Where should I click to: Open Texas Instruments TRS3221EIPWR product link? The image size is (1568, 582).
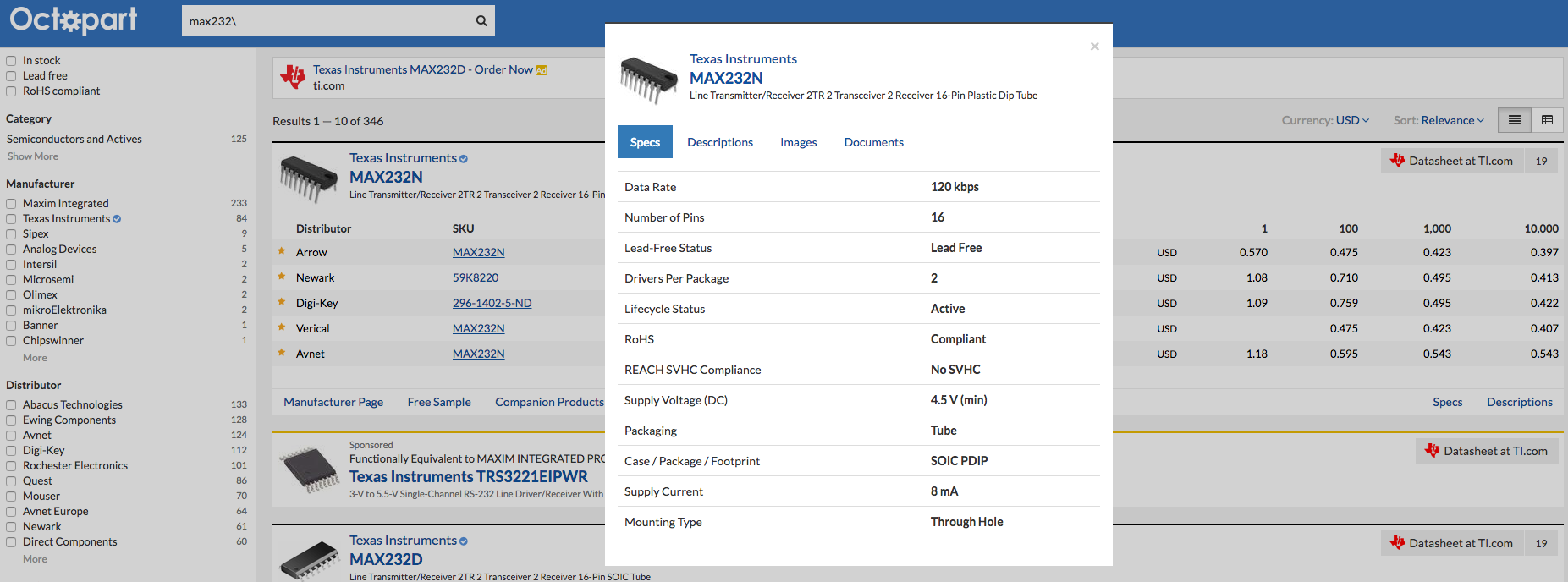[x=469, y=477]
